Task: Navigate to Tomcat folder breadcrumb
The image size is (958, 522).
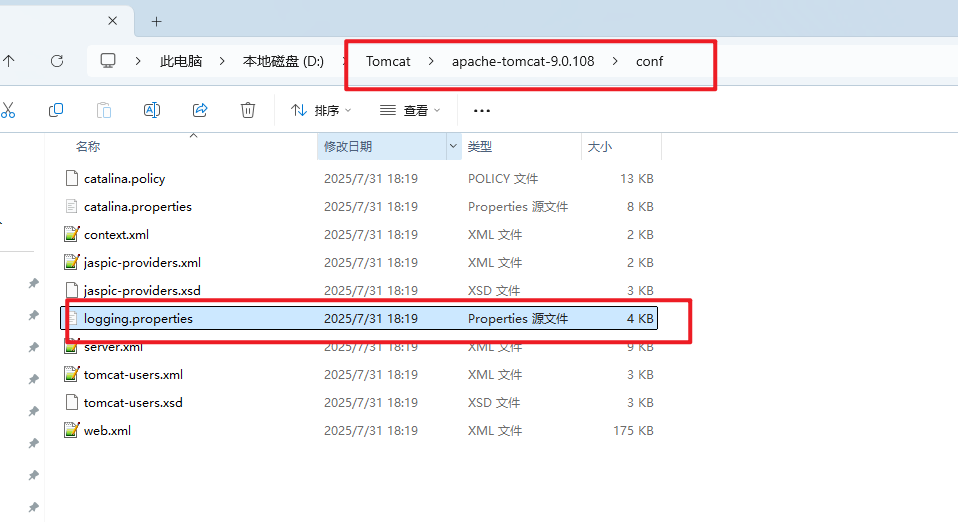Action: click(x=388, y=61)
